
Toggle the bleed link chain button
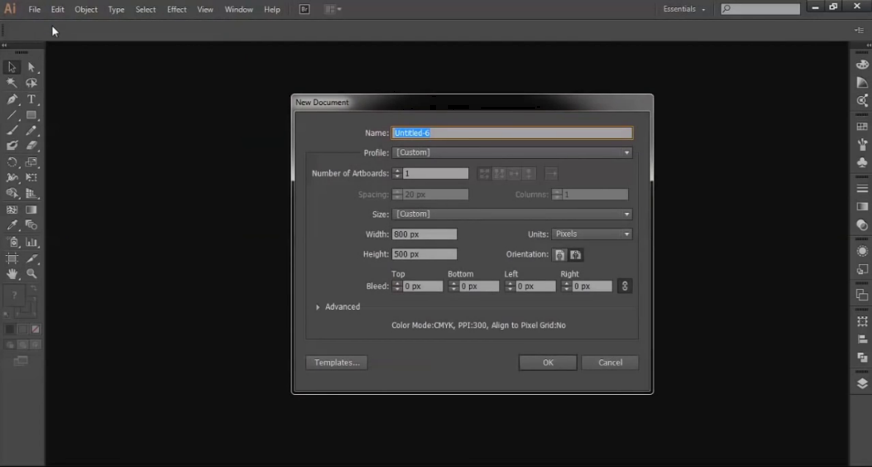(x=625, y=286)
